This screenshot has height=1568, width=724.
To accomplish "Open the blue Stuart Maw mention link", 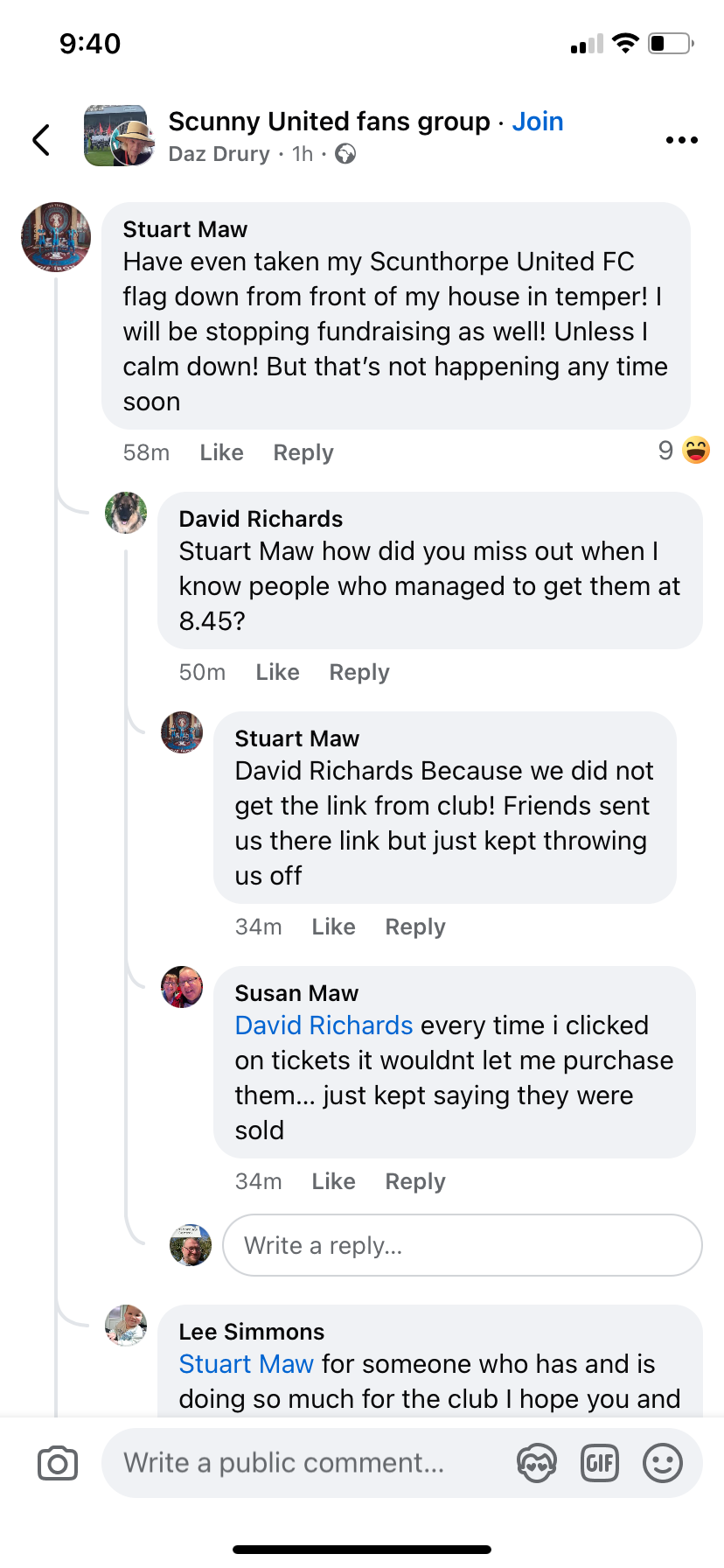I will click(246, 1364).
